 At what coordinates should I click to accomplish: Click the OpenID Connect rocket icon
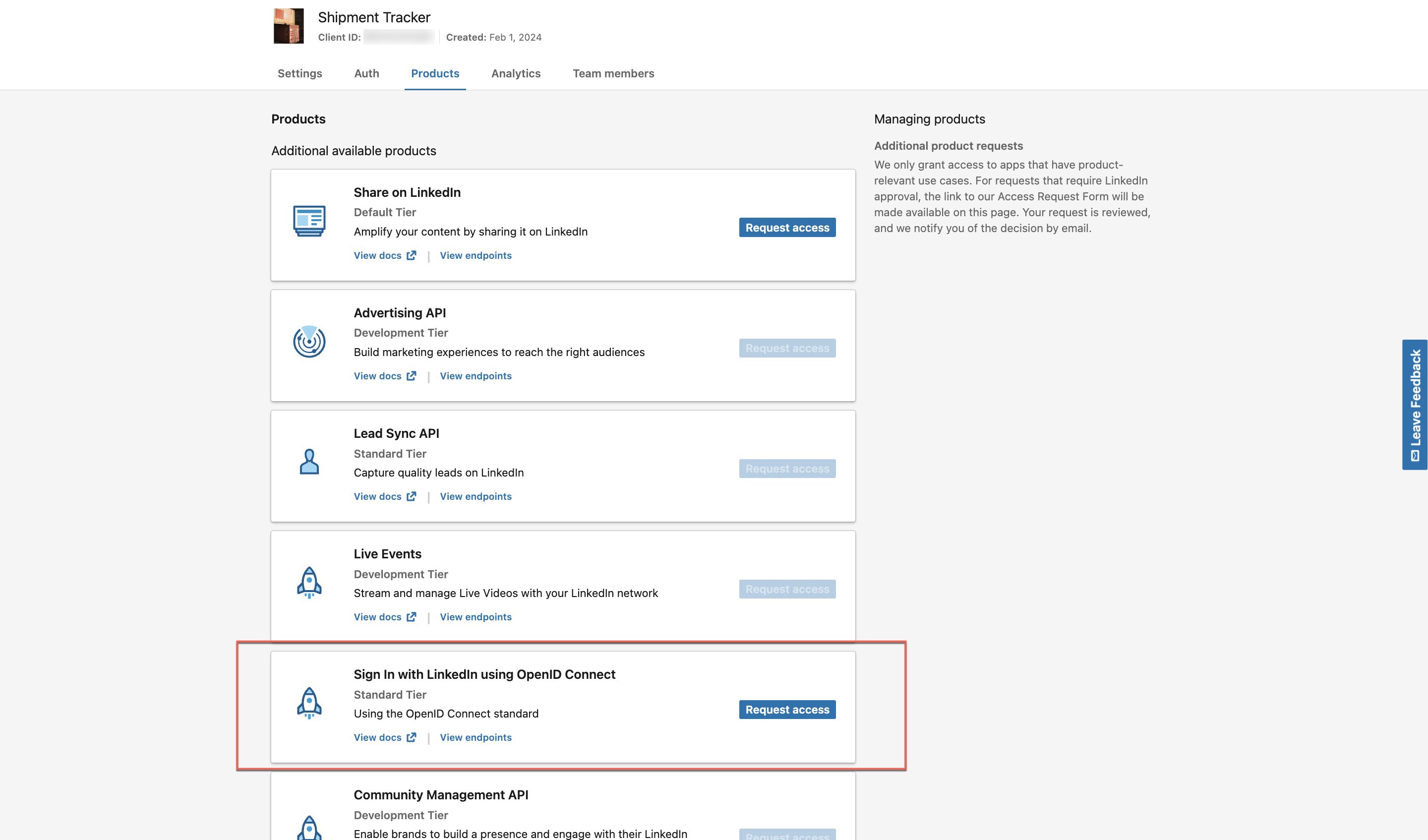point(309,703)
